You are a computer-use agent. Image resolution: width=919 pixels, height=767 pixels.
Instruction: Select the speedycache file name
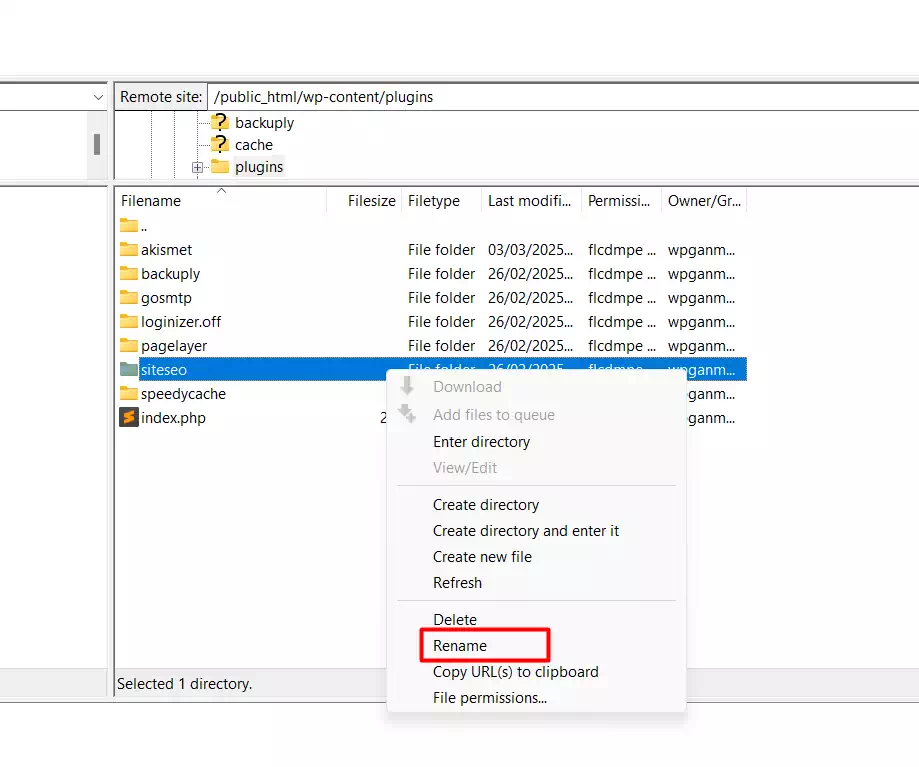[183, 394]
